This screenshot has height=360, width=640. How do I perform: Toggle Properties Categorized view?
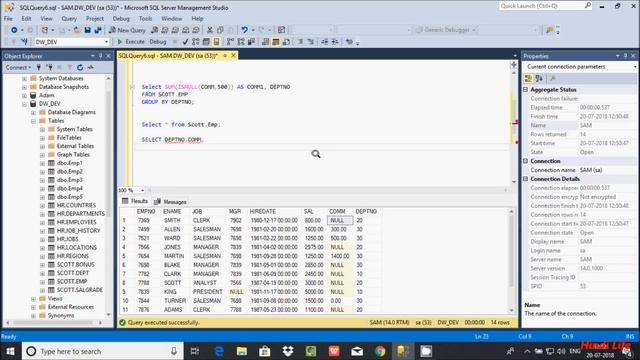pos(529,78)
